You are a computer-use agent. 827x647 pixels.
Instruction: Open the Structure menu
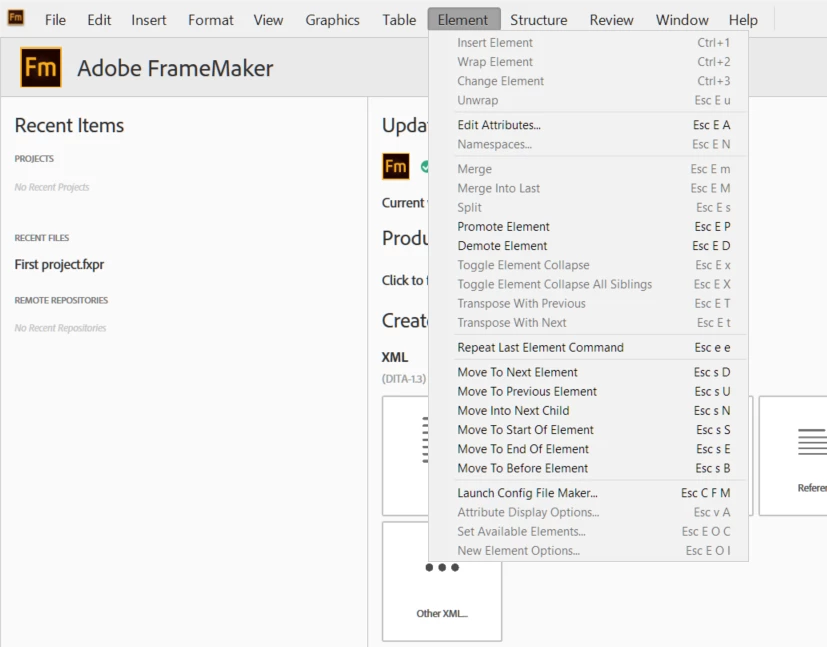(538, 20)
